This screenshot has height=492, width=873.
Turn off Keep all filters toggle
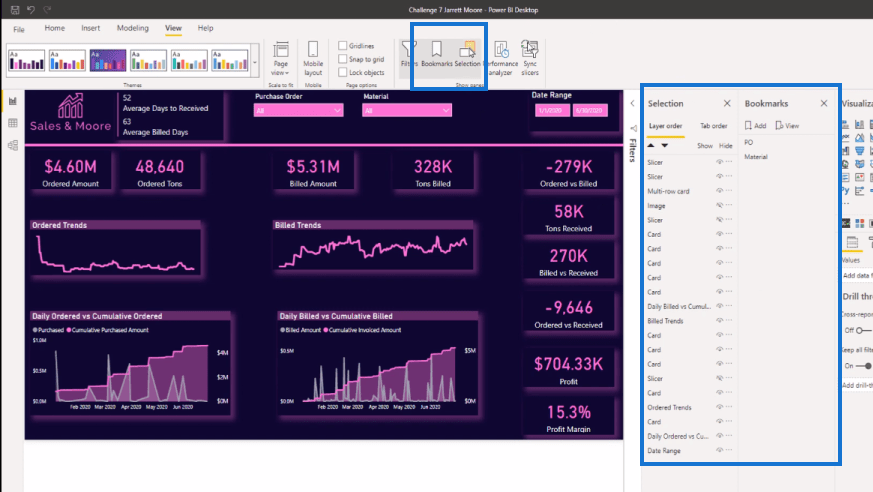pyautogui.click(x=864, y=366)
